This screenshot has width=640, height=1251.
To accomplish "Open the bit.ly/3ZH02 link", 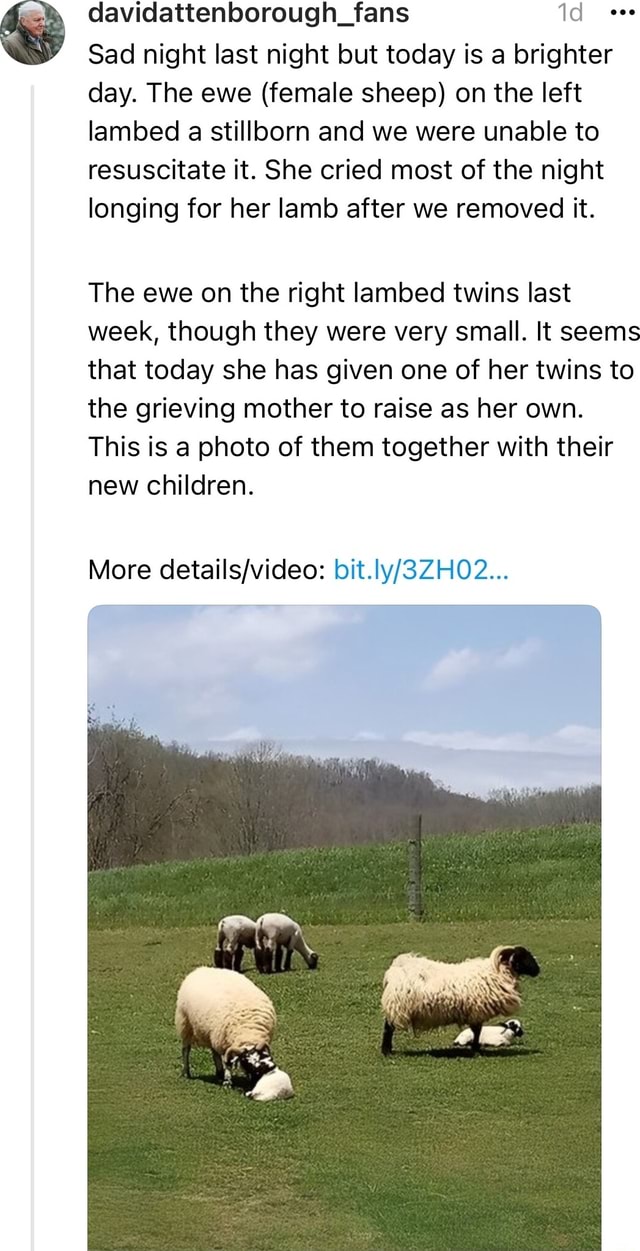I will click(x=422, y=570).
